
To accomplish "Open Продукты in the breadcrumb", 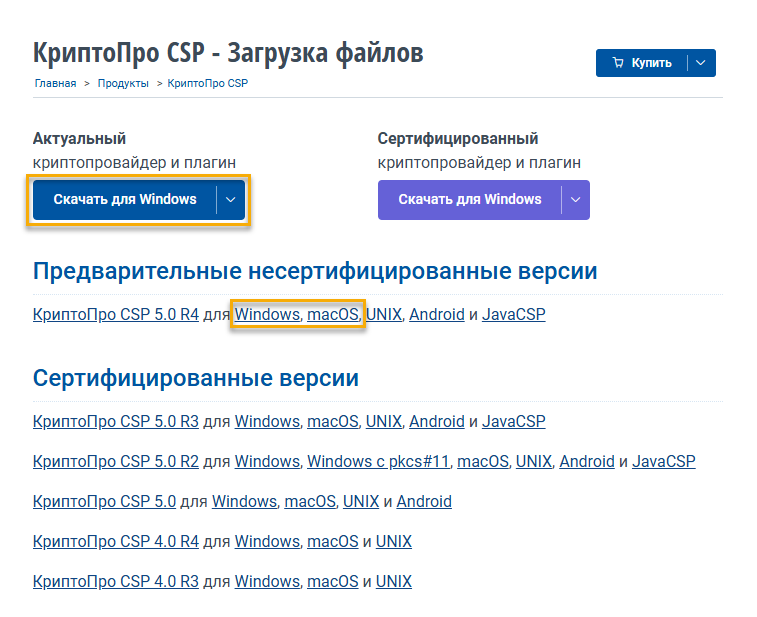I will click(x=123, y=83).
